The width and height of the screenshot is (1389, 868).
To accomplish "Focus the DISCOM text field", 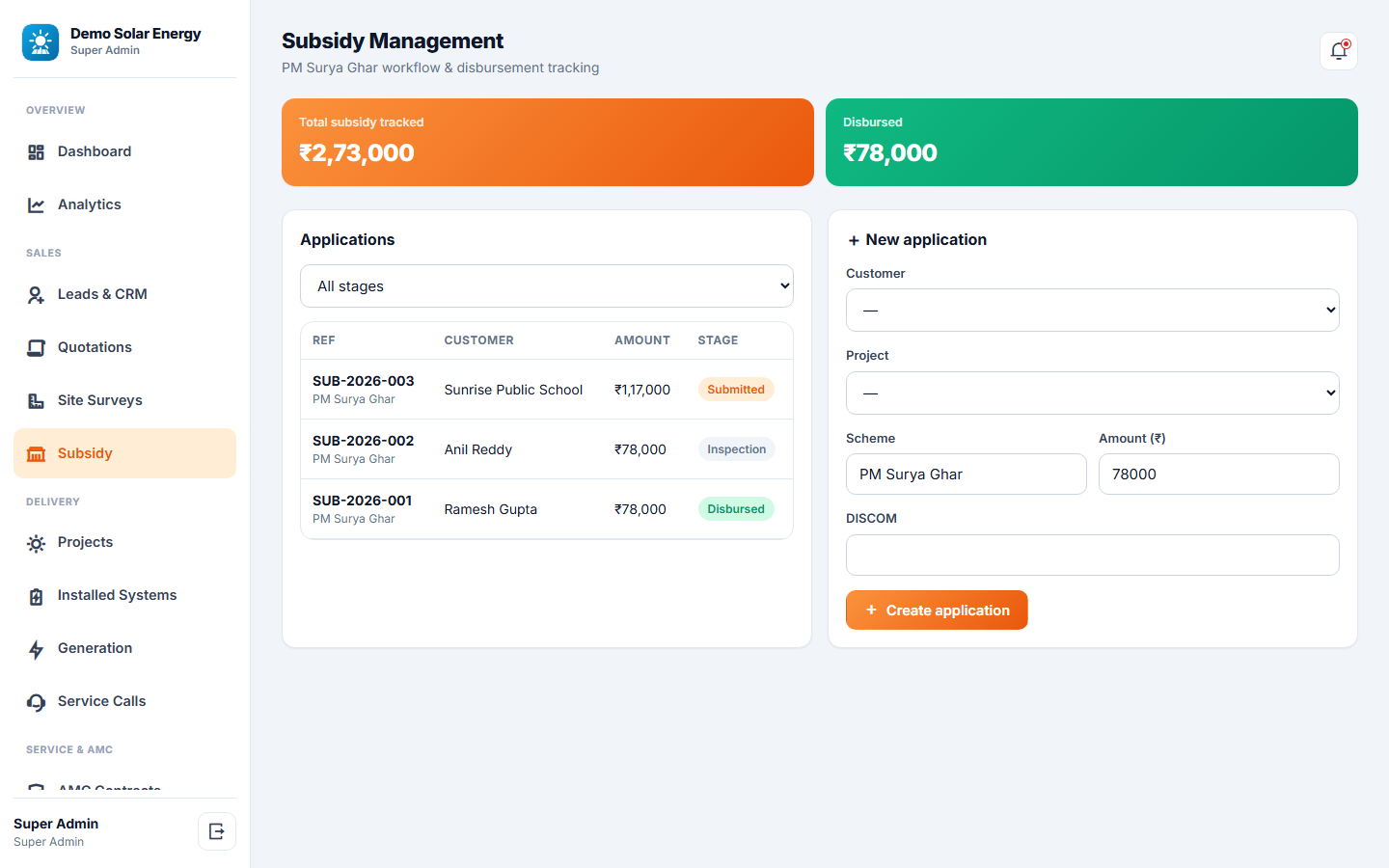I will tap(1093, 556).
